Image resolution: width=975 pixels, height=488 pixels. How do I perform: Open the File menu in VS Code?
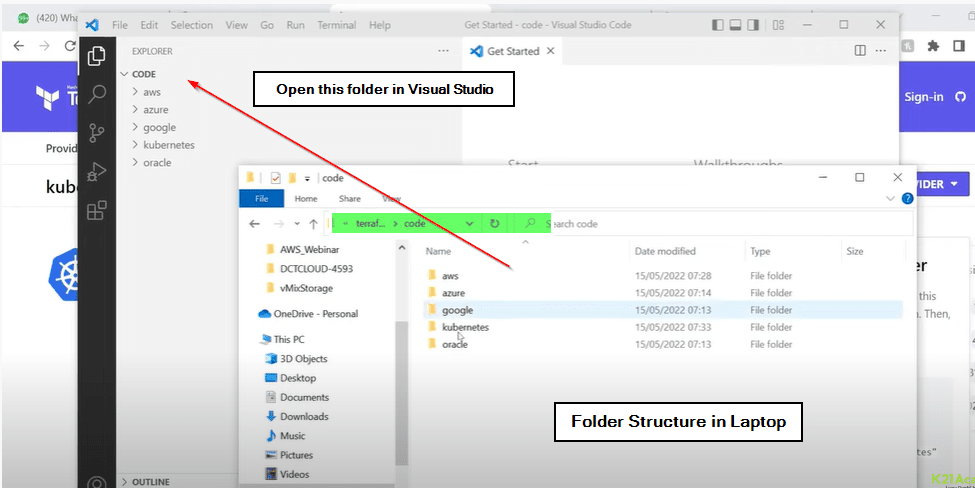pyautogui.click(x=119, y=25)
